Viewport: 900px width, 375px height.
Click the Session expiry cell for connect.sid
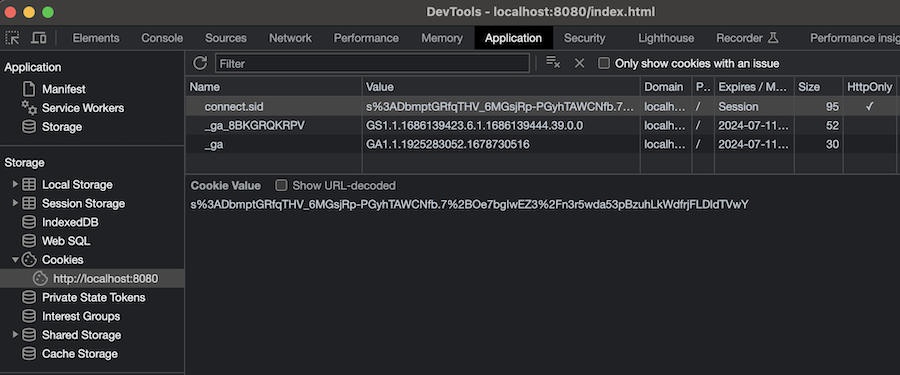(754, 106)
